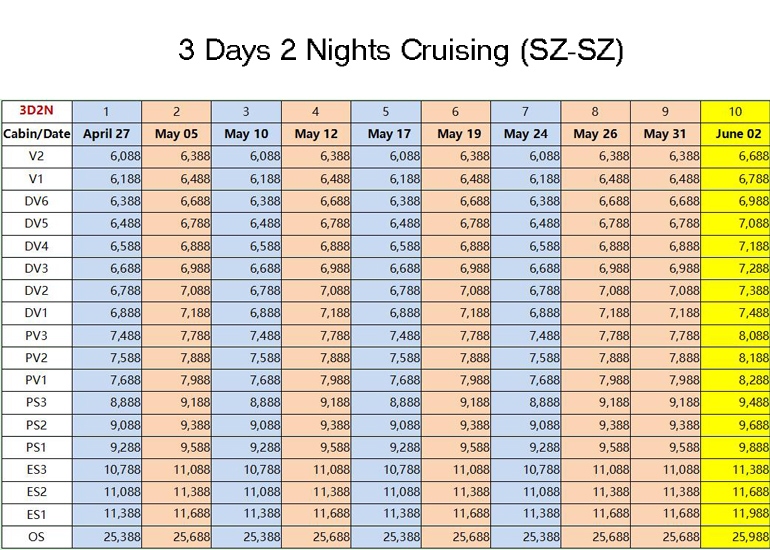Select the column number 5 header cell

click(386, 111)
